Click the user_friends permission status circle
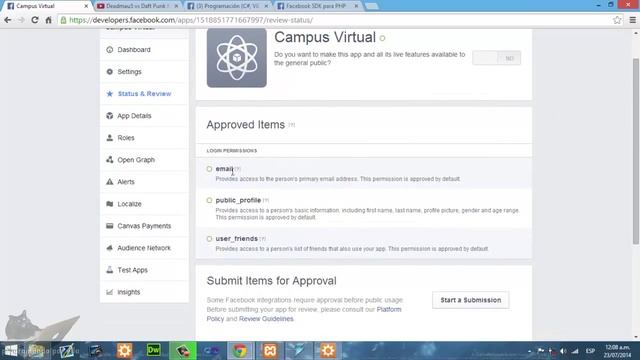Image resolution: width=640 pixels, height=360 pixels. (x=209, y=239)
